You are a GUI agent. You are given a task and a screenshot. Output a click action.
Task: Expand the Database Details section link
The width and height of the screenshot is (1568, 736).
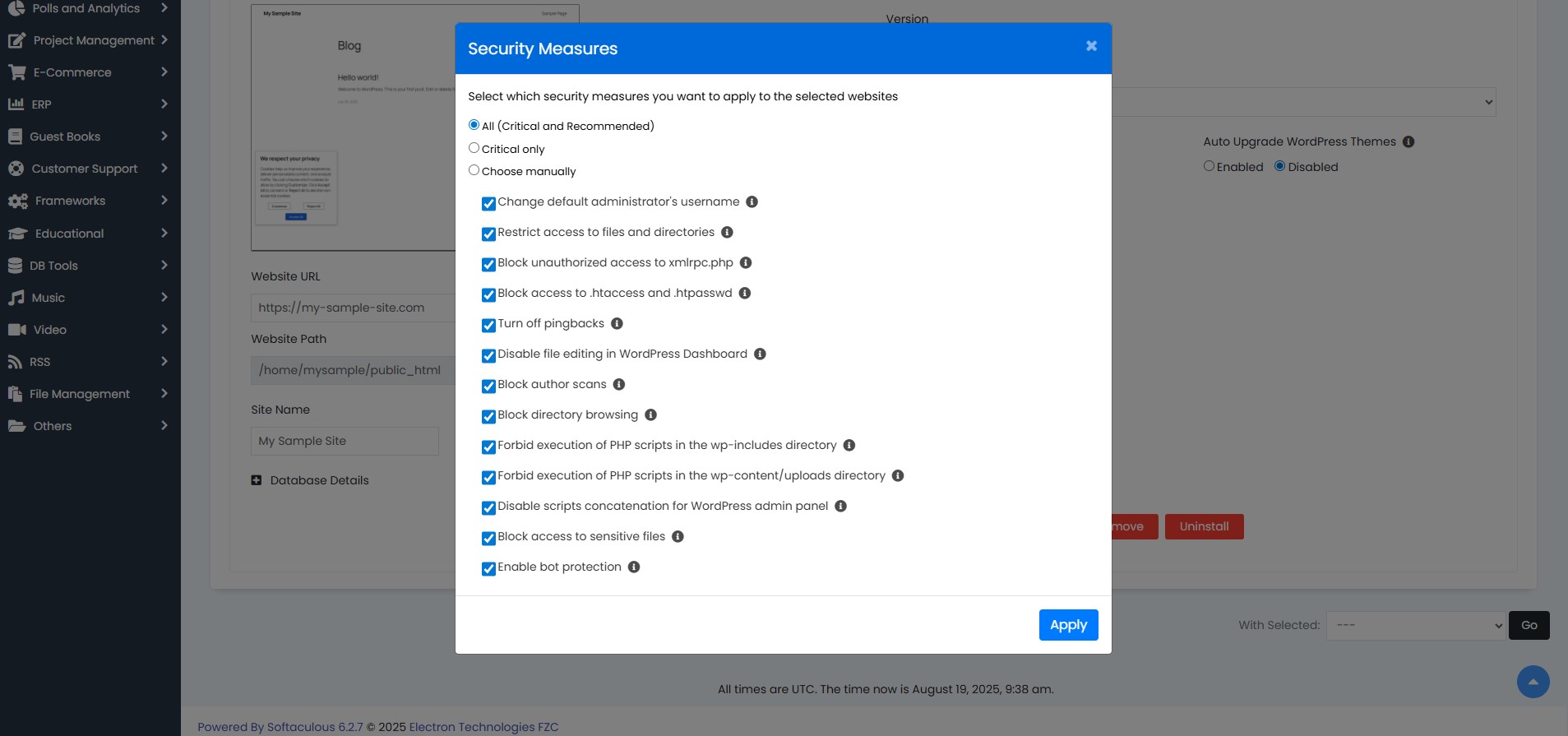coord(319,480)
